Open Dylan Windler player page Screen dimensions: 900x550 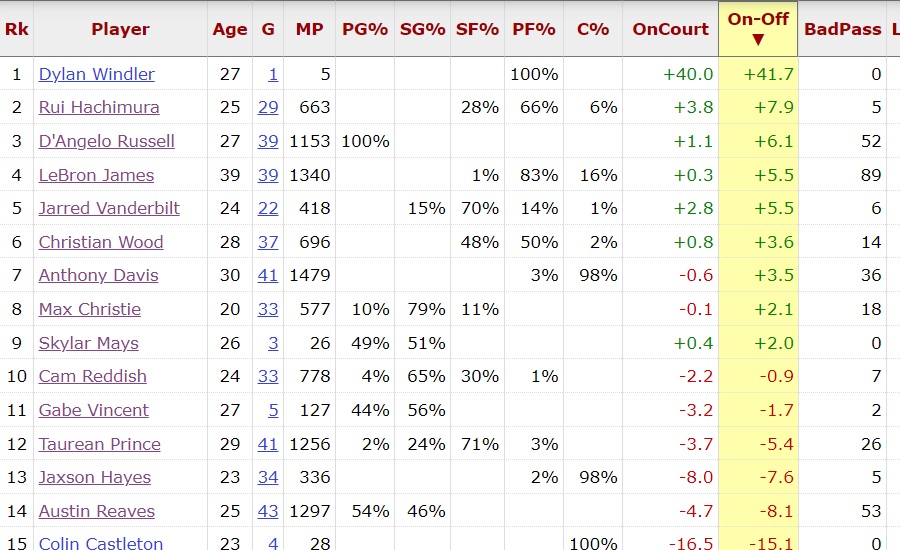(x=96, y=74)
